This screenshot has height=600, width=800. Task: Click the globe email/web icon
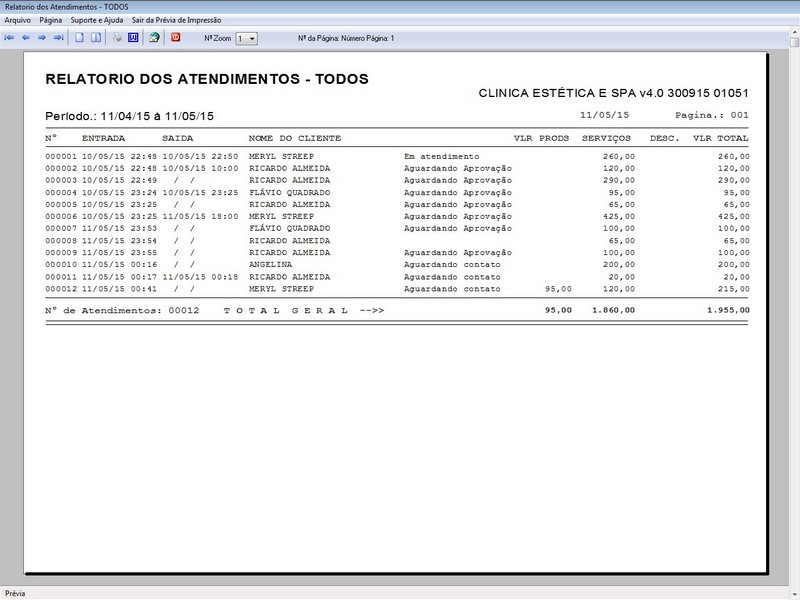pyautogui.click(x=154, y=38)
